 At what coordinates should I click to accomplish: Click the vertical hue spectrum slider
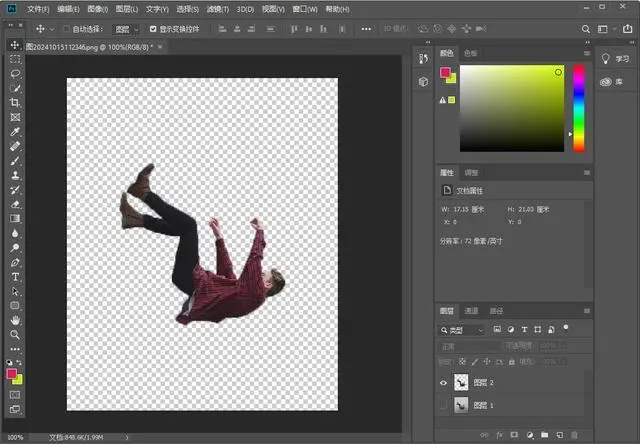pos(578,108)
